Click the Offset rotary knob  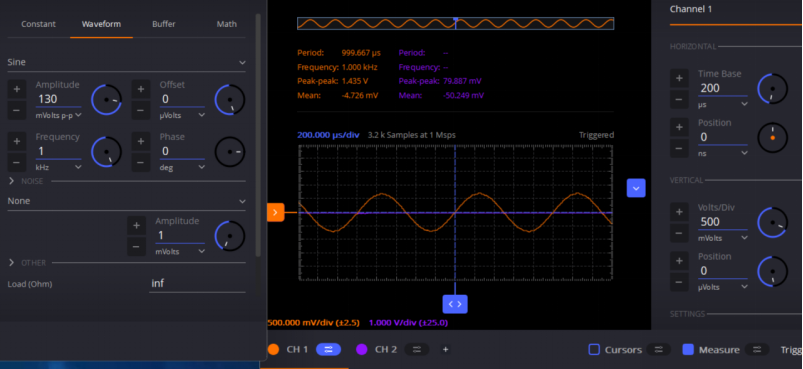230,99
